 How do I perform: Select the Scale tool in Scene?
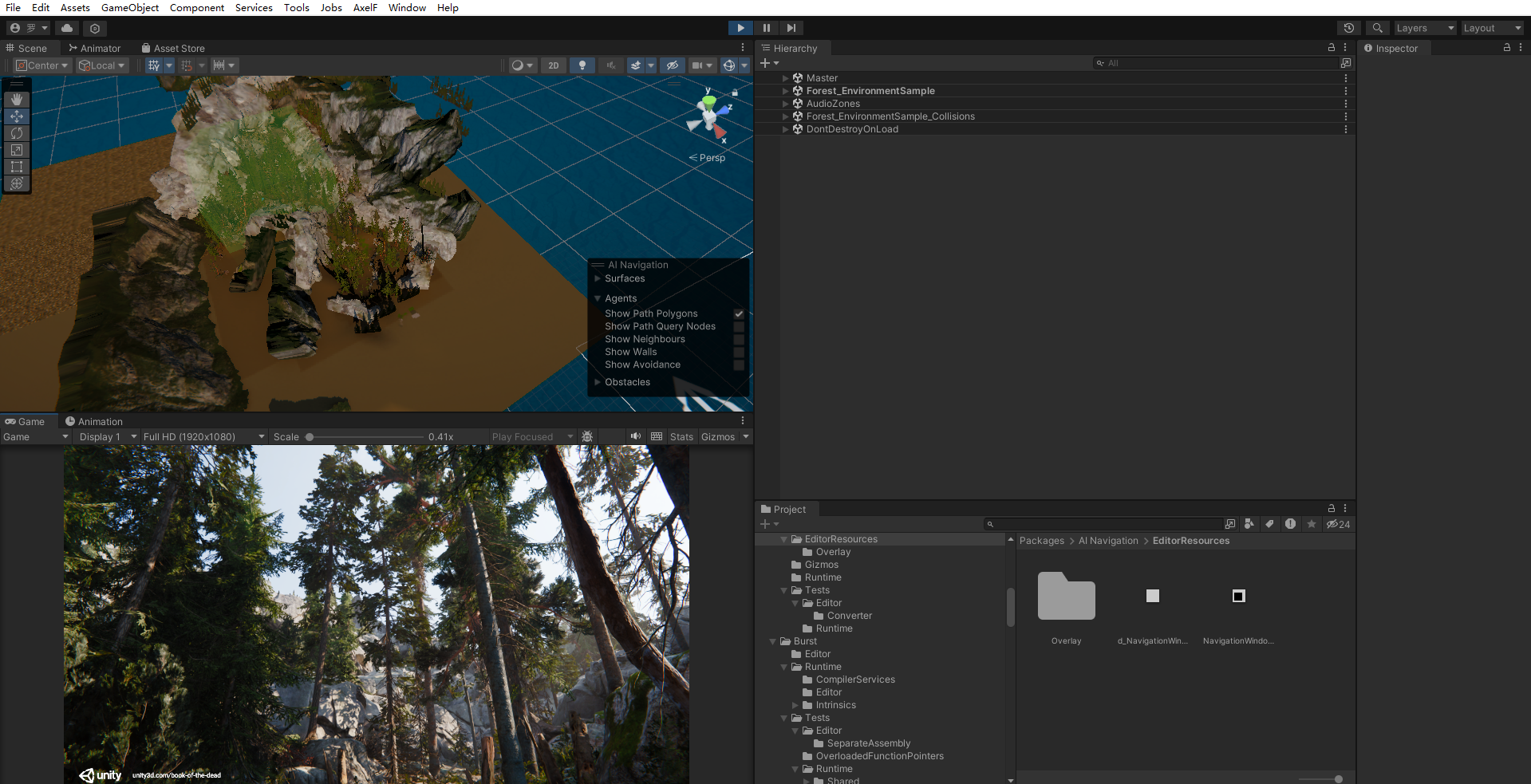17,150
